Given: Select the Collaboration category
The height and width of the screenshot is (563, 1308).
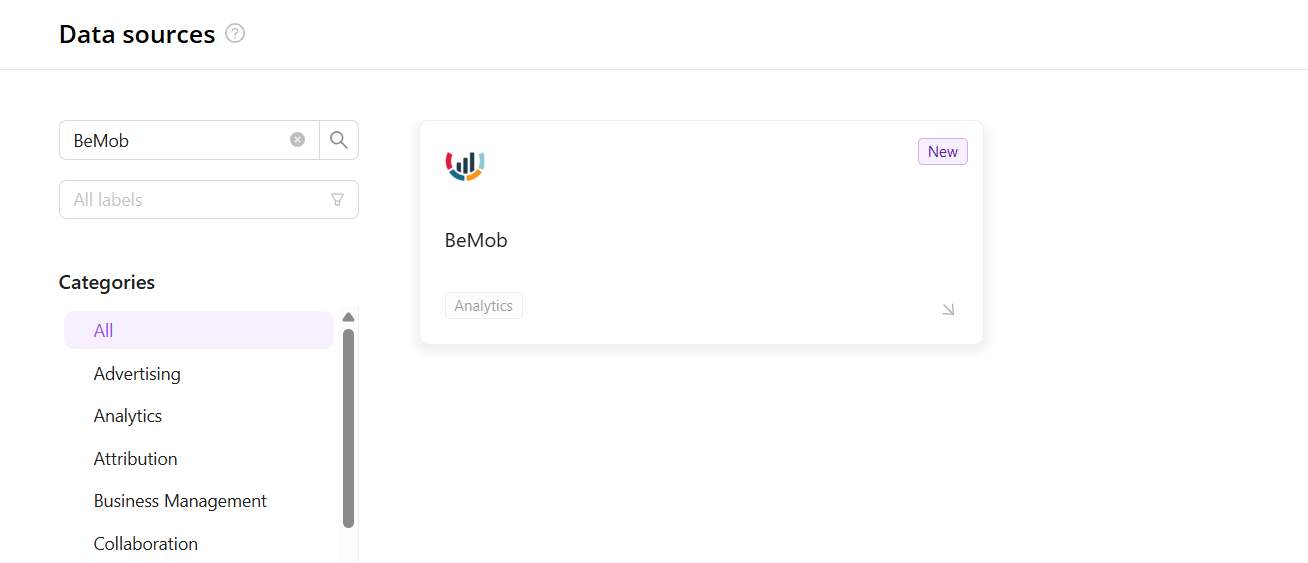Looking at the screenshot, I should (146, 544).
